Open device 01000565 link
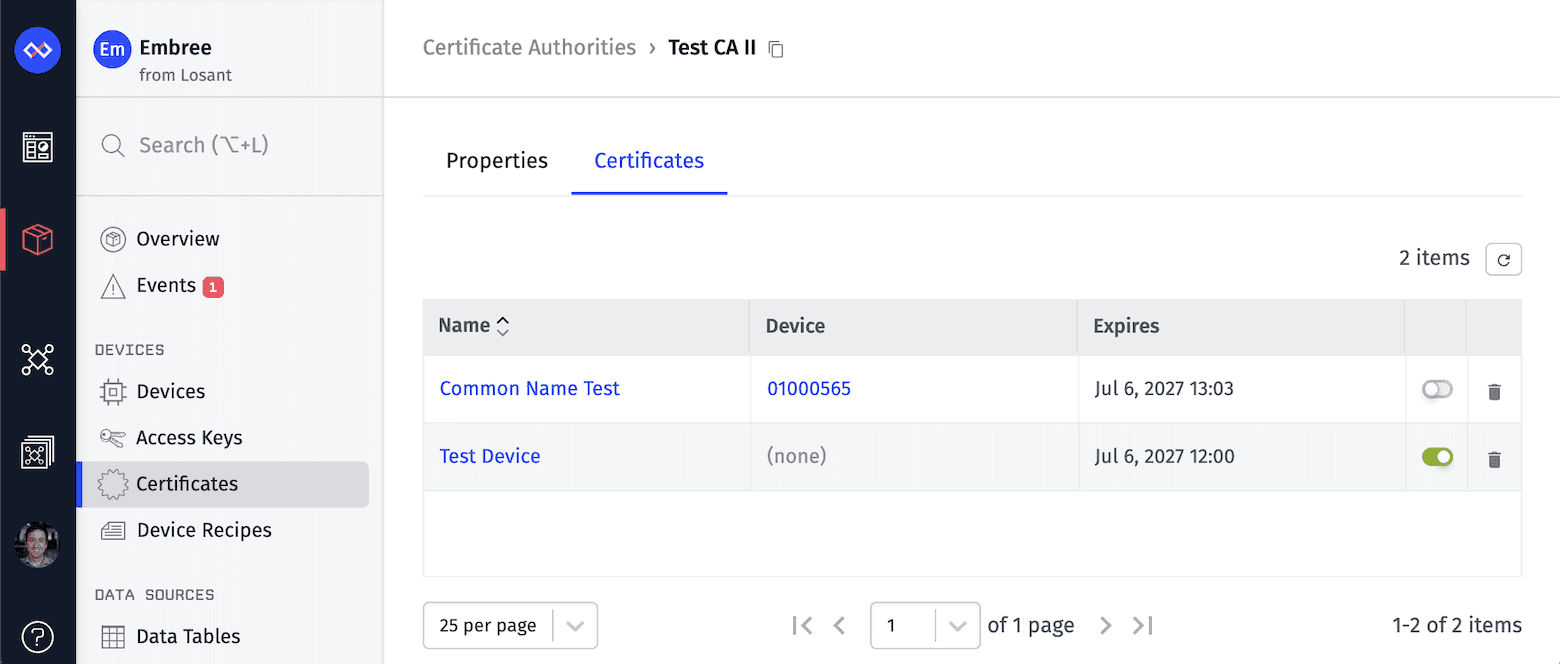 (x=809, y=389)
